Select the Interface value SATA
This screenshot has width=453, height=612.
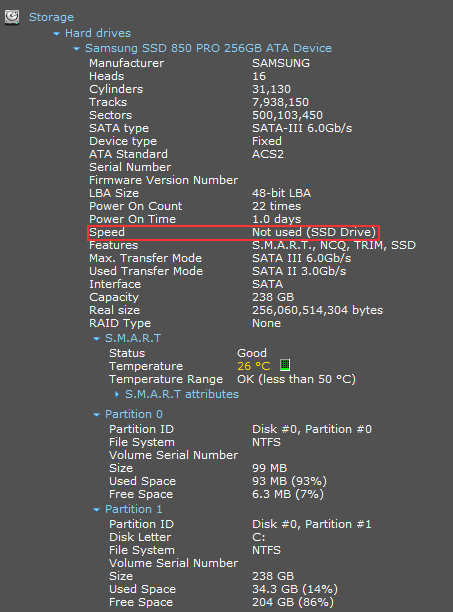click(267, 284)
